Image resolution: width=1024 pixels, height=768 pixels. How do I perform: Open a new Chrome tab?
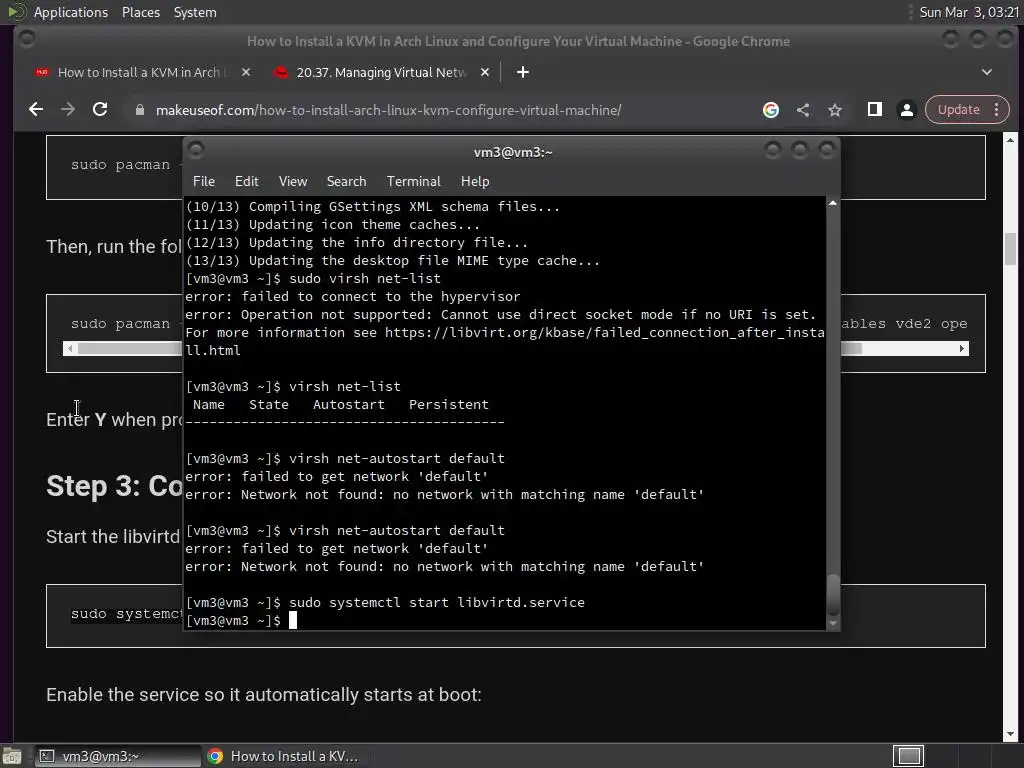coord(523,72)
